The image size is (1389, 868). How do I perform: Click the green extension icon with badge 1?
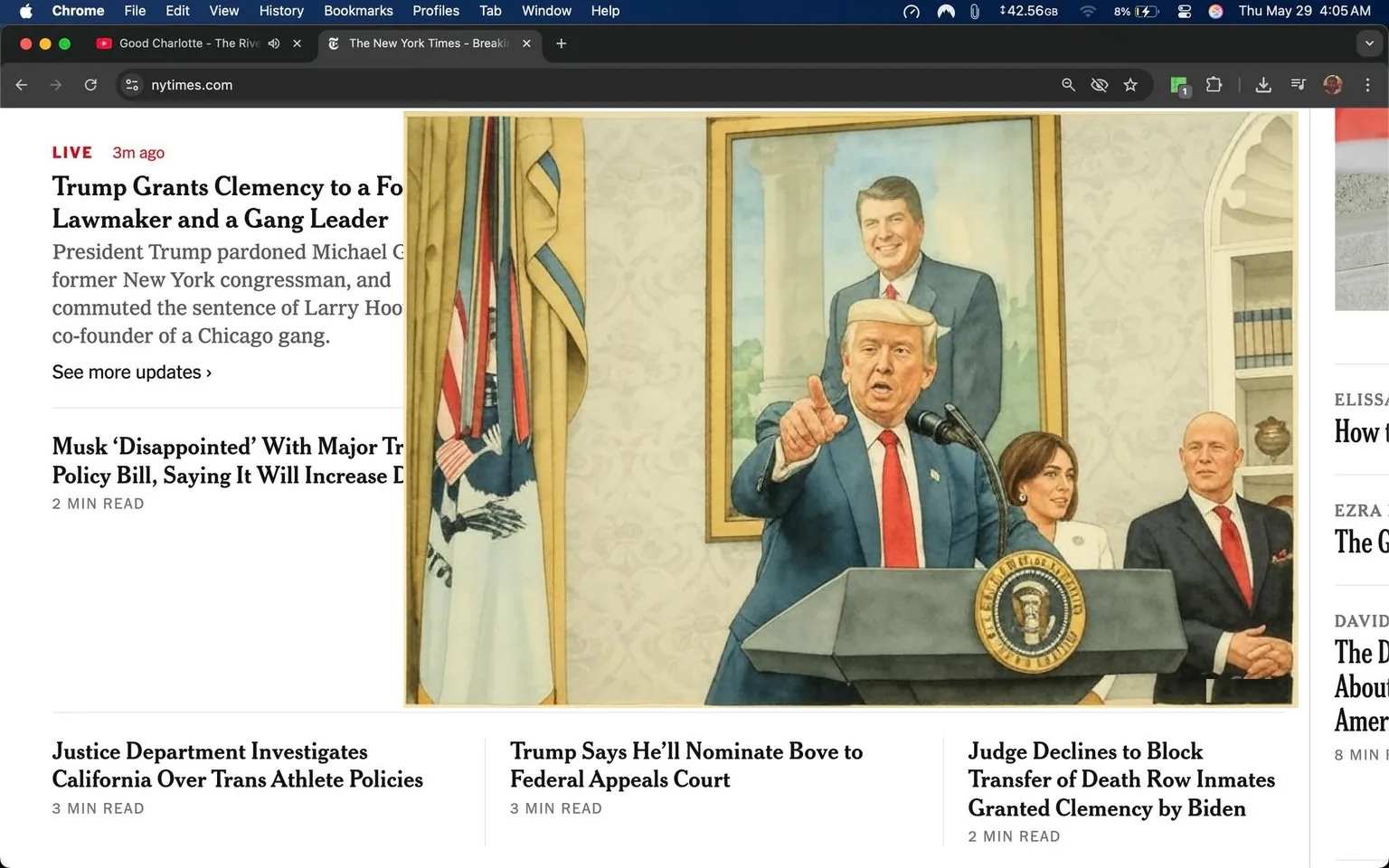pos(1178,84)
